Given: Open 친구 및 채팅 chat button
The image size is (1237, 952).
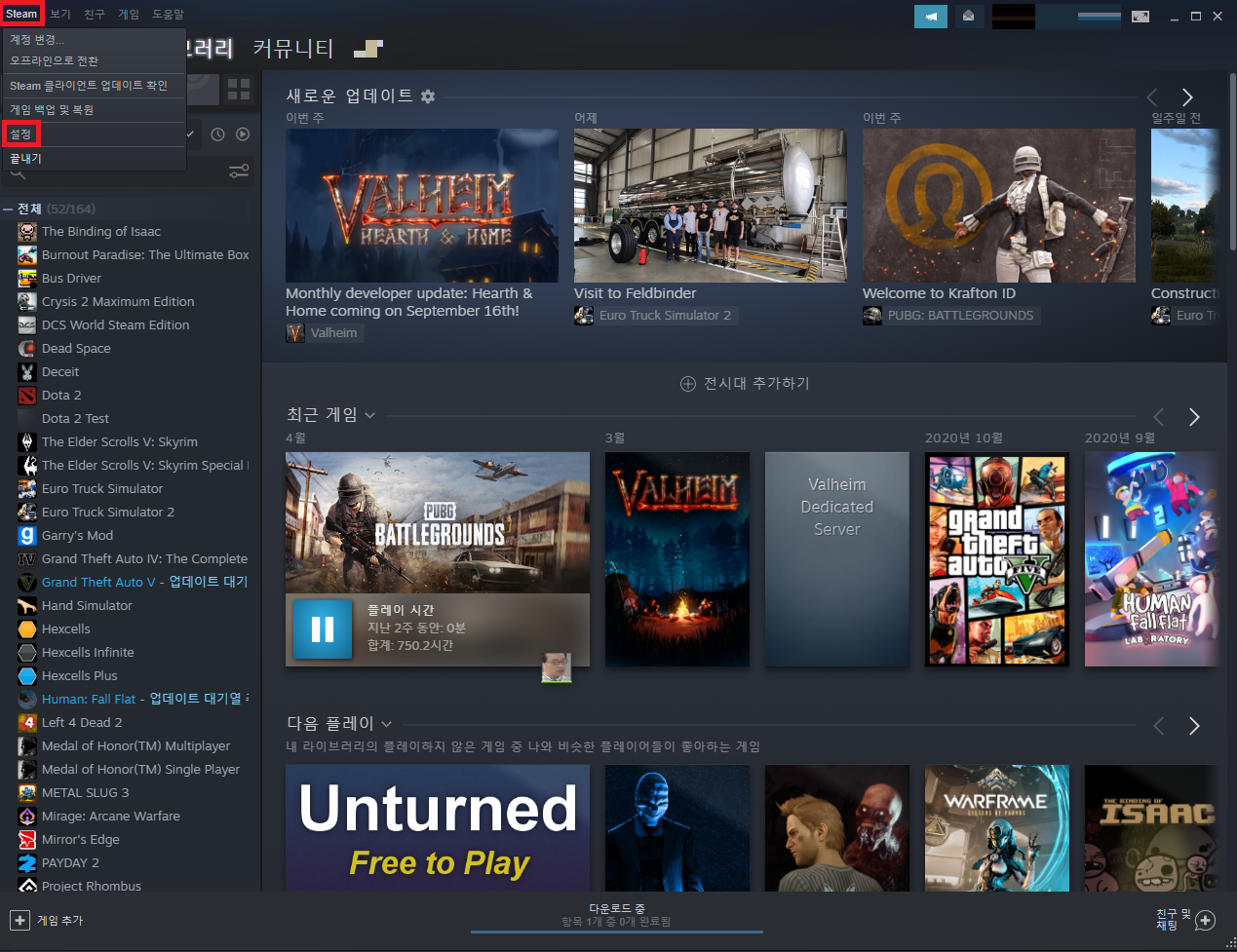Looking at the screenshot, I should [x=1185, y=920].
